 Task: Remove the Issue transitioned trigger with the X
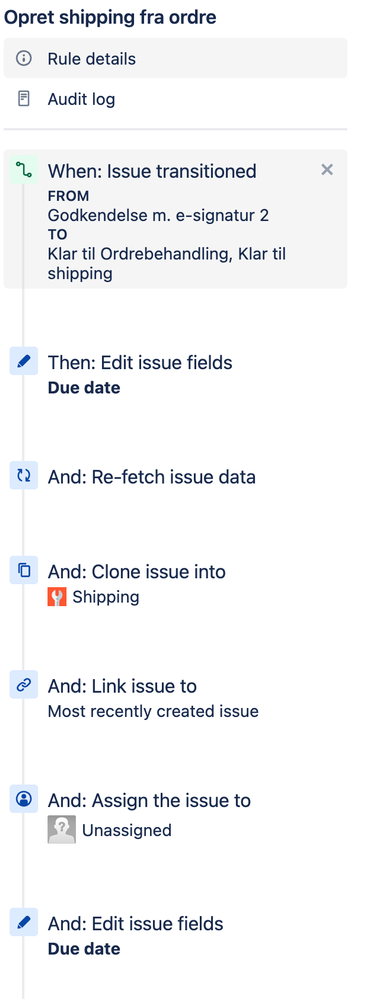click(327, 169)
